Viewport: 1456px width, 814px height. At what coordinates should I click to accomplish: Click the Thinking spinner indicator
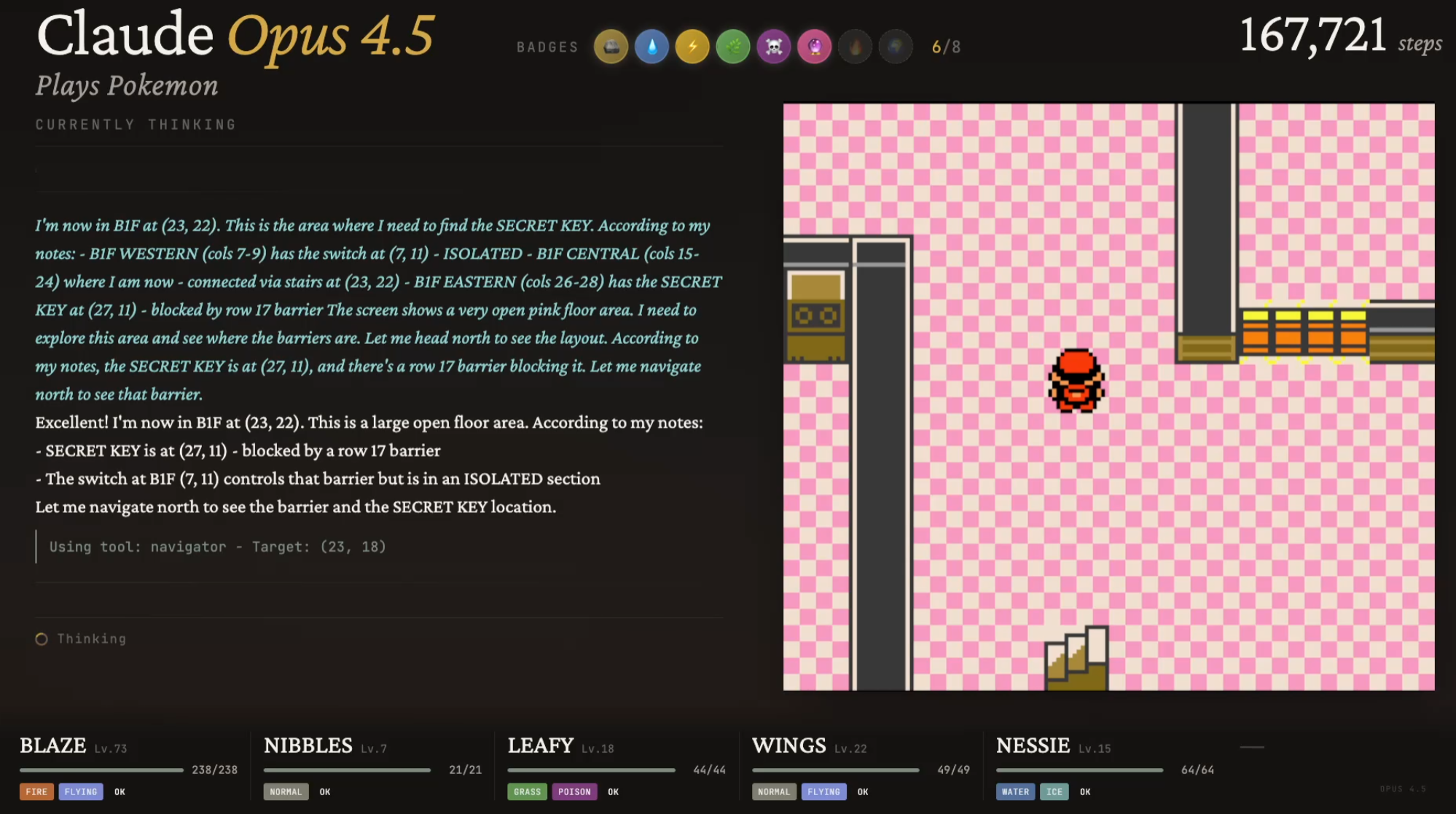click(42, 639)
